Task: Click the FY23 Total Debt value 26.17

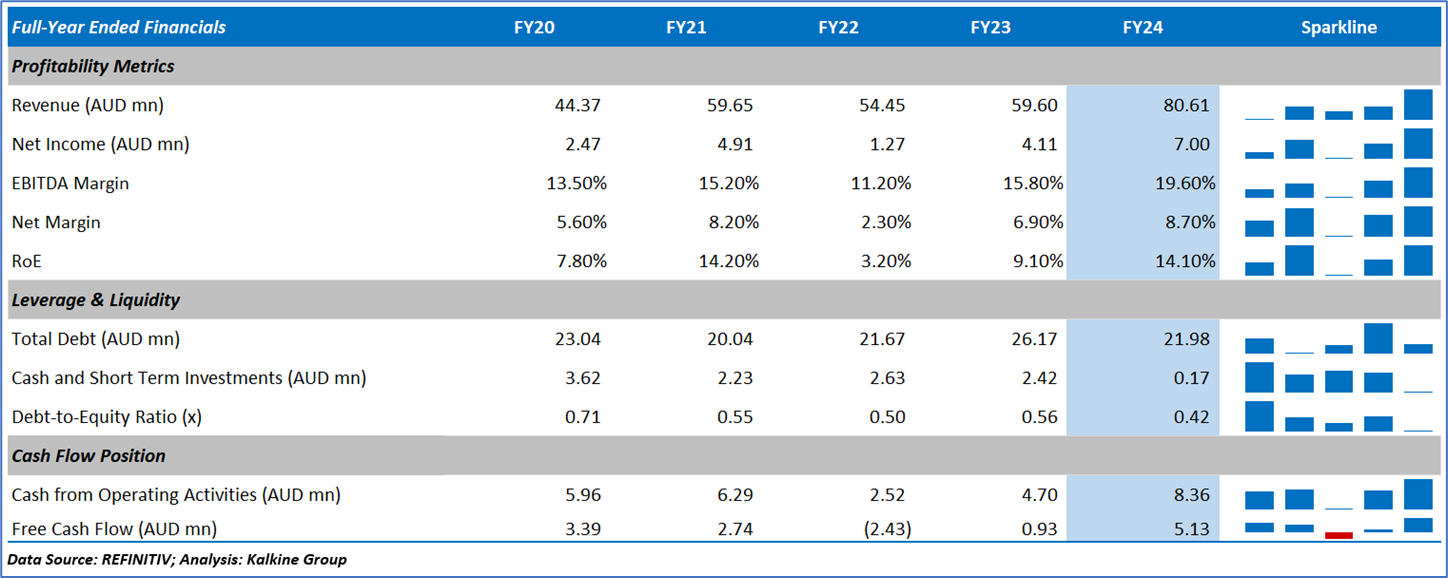Action: (x=1034, y=339)
